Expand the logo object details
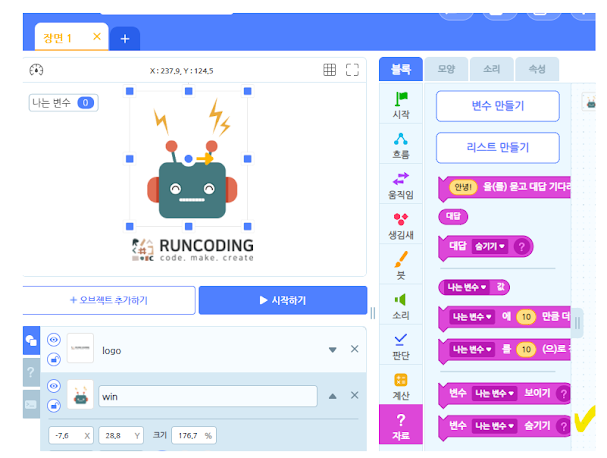Viewport: 607px width, 458px height. [333, 350]
